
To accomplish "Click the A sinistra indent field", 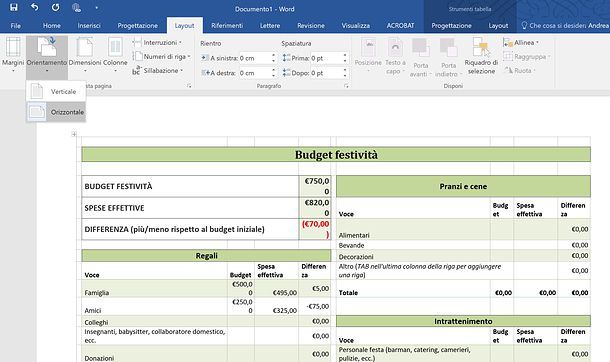I will point(254,58).
